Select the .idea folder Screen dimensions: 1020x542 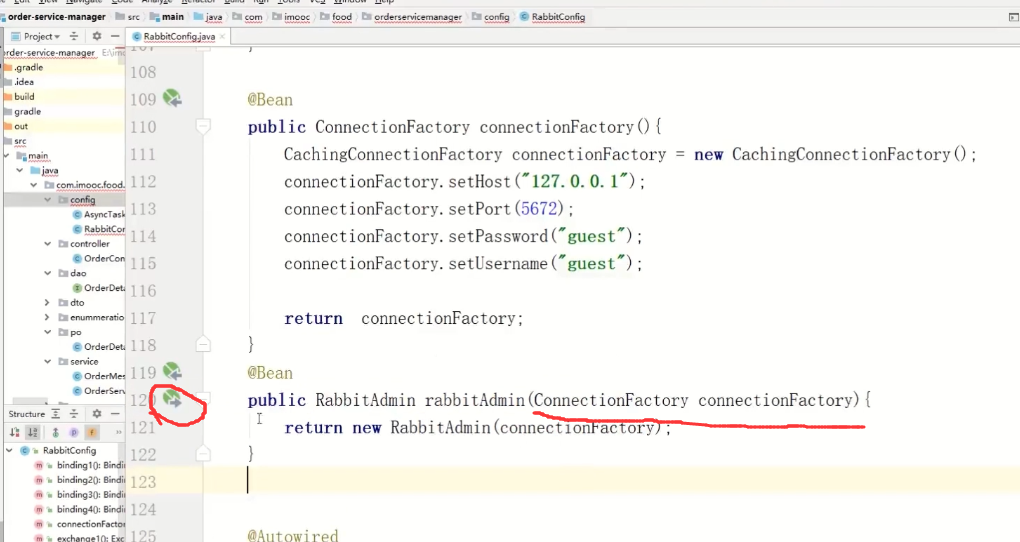tap(19, 82)
